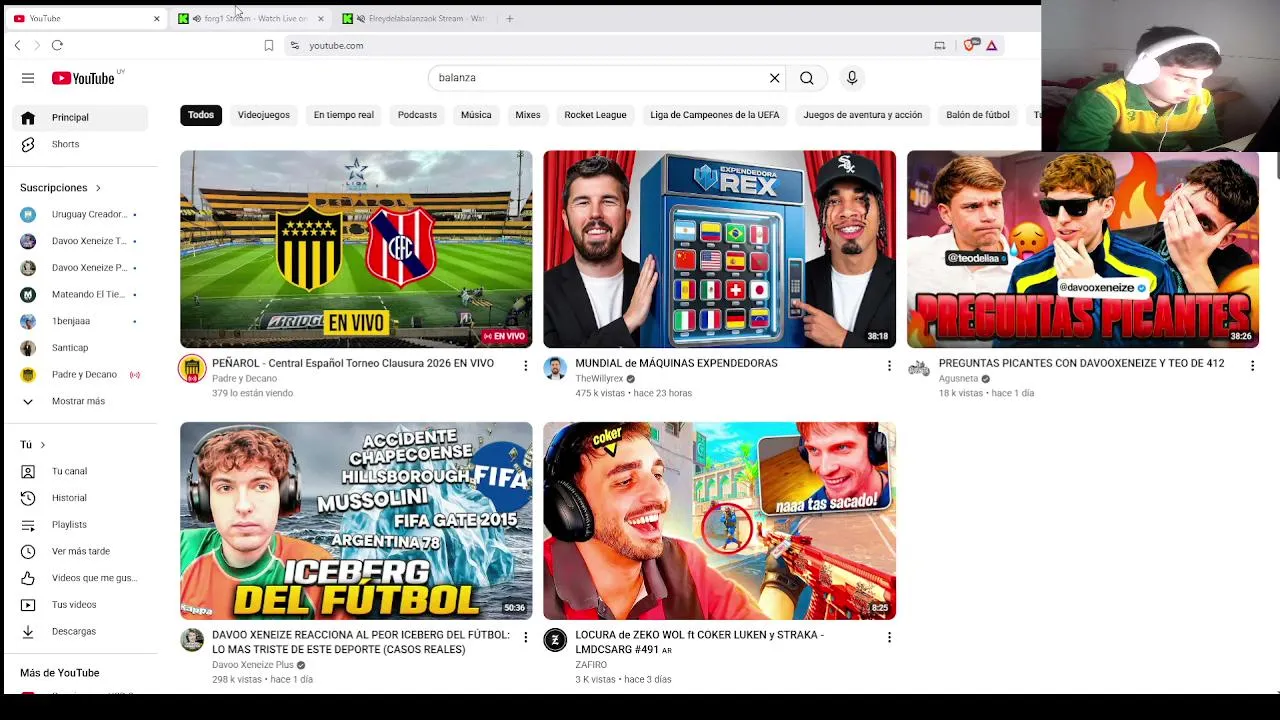Go back with the browser back arrow
The image size is (1280, 720).
tap(17, 45)
